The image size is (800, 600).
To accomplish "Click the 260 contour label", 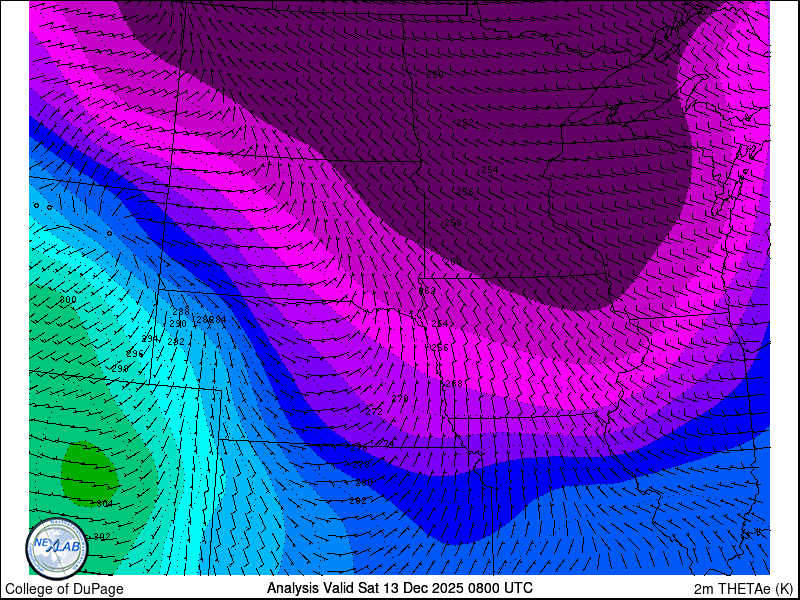I will tap(453, 262).
